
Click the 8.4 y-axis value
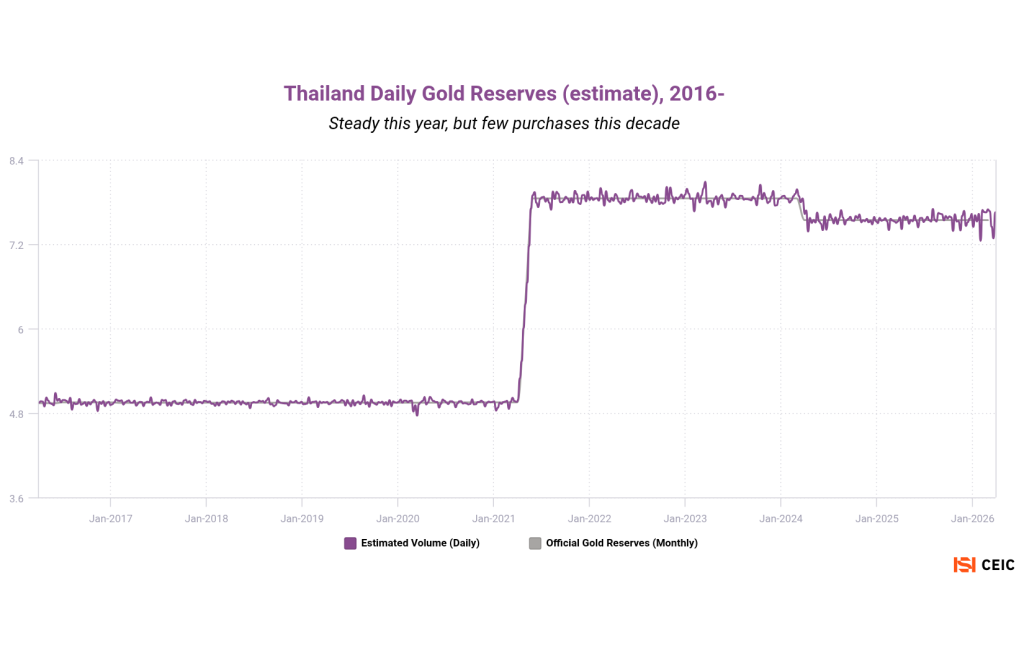point(17,161)
